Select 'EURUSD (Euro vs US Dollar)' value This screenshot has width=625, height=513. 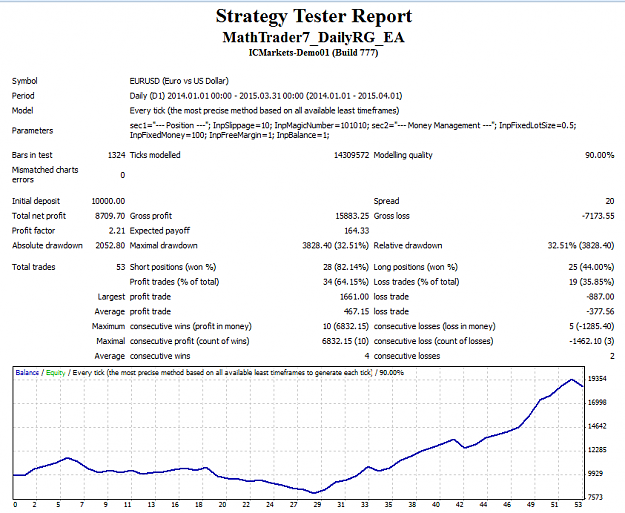click(x=179, y=81)
